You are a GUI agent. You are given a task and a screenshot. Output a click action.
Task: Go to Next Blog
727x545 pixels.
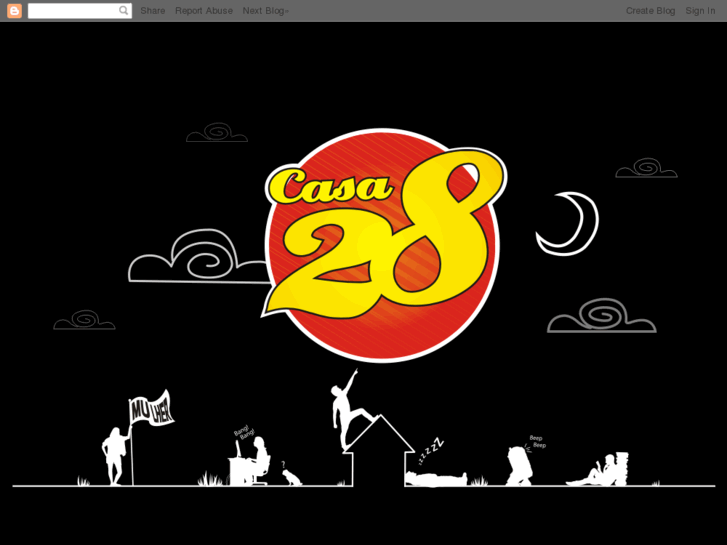click(265, 11)
